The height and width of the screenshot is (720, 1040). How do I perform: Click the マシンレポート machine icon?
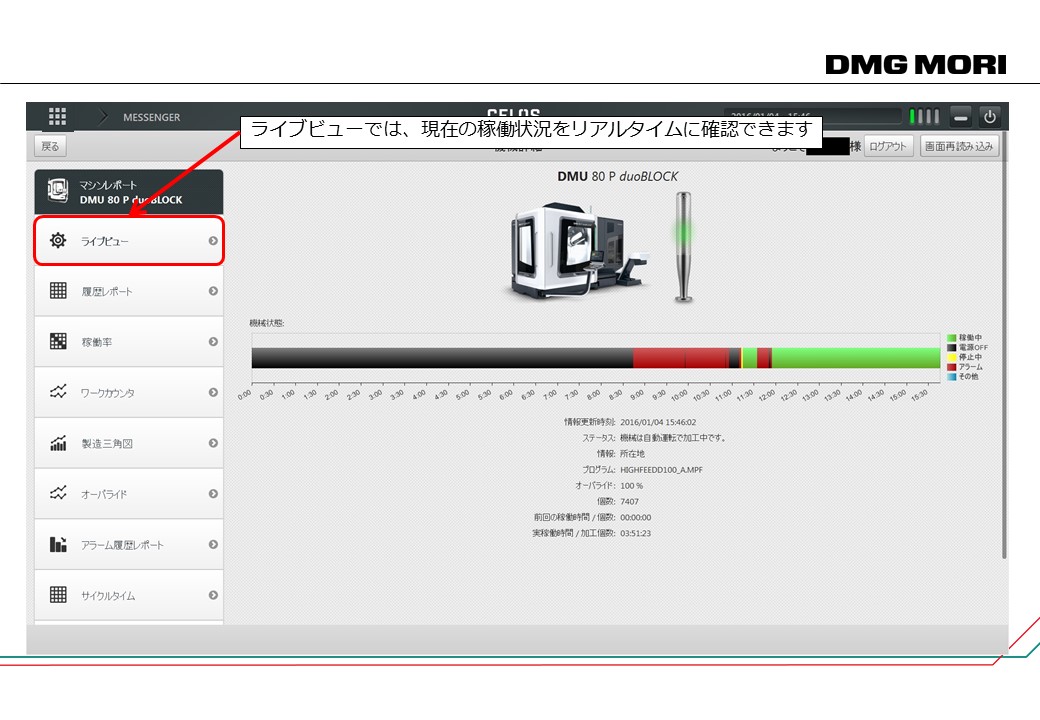pyautogui.click(x=58, y=190)
